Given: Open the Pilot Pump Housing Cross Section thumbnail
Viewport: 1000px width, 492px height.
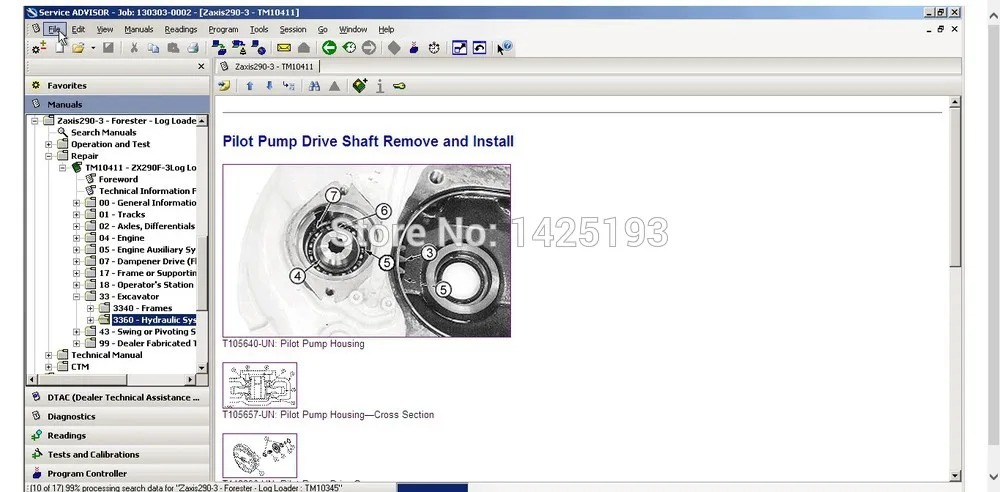Looking at the screenshot, I should click(x=260, y=385).
